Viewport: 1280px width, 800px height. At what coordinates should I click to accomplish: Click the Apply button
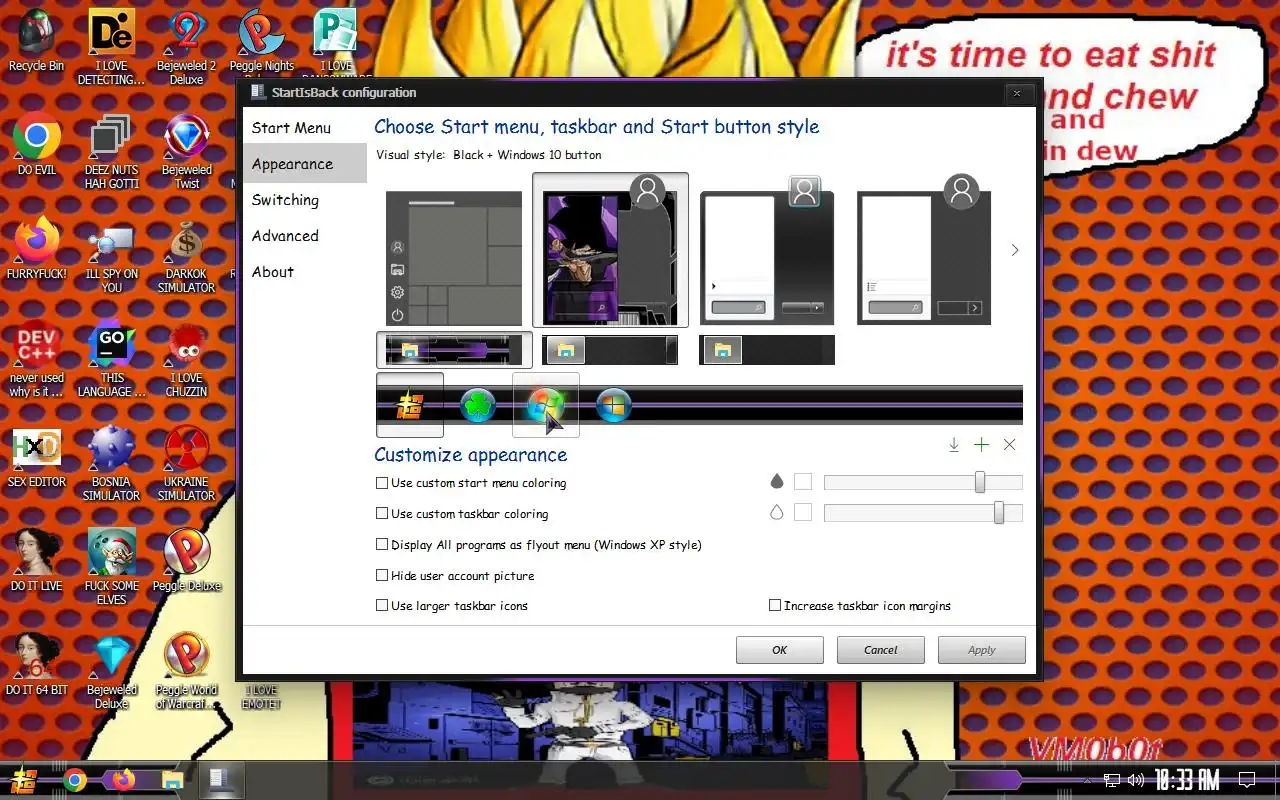click(x=982, y=650)
